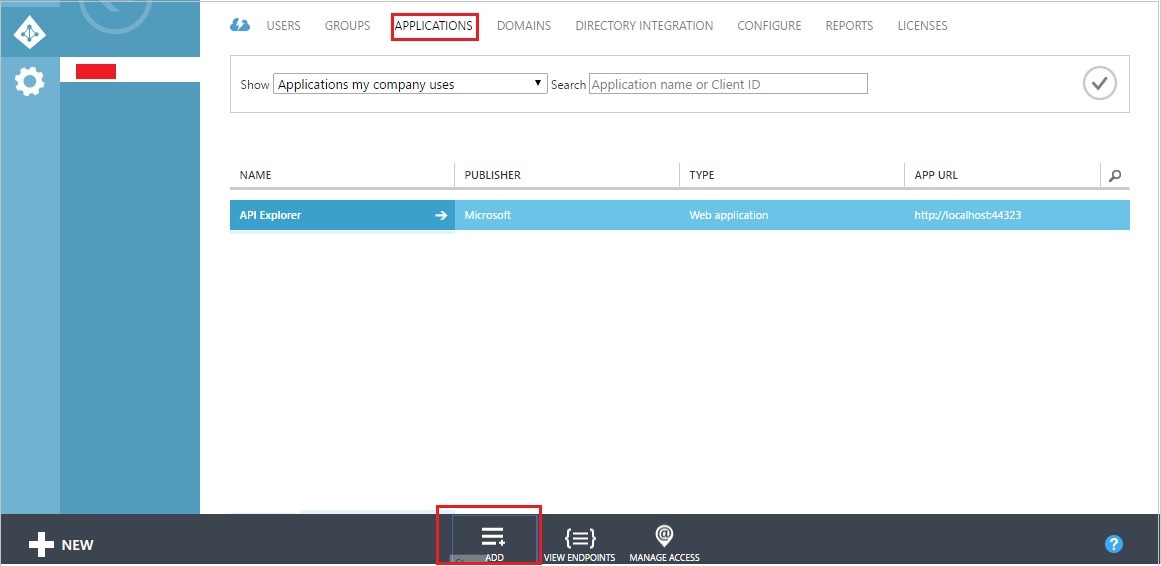Screen dimensions: 1161x566
Task: Open the help question mark icon
Action: coord(1114,545)
